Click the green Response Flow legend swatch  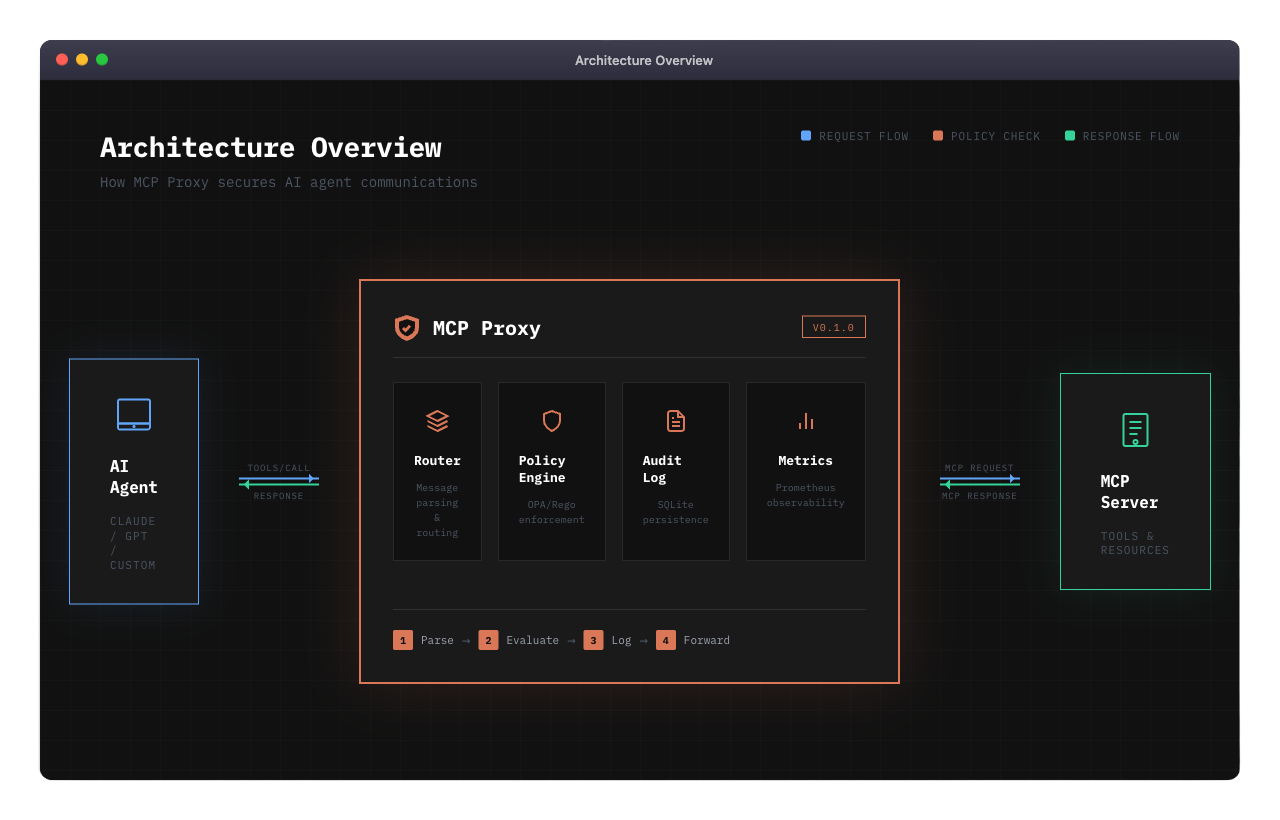tap(1070, 136)
